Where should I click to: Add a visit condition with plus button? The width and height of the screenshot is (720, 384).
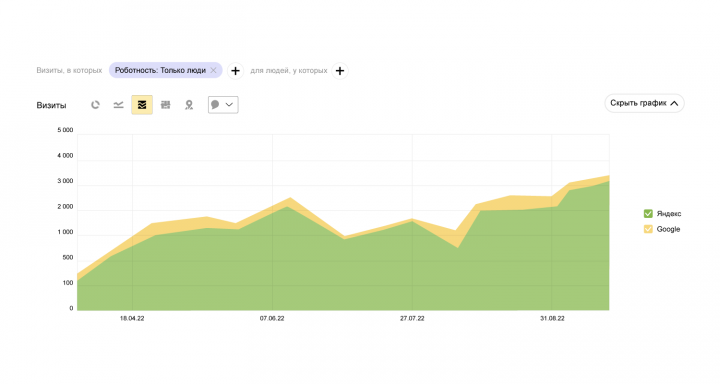(x=235, y=71)
